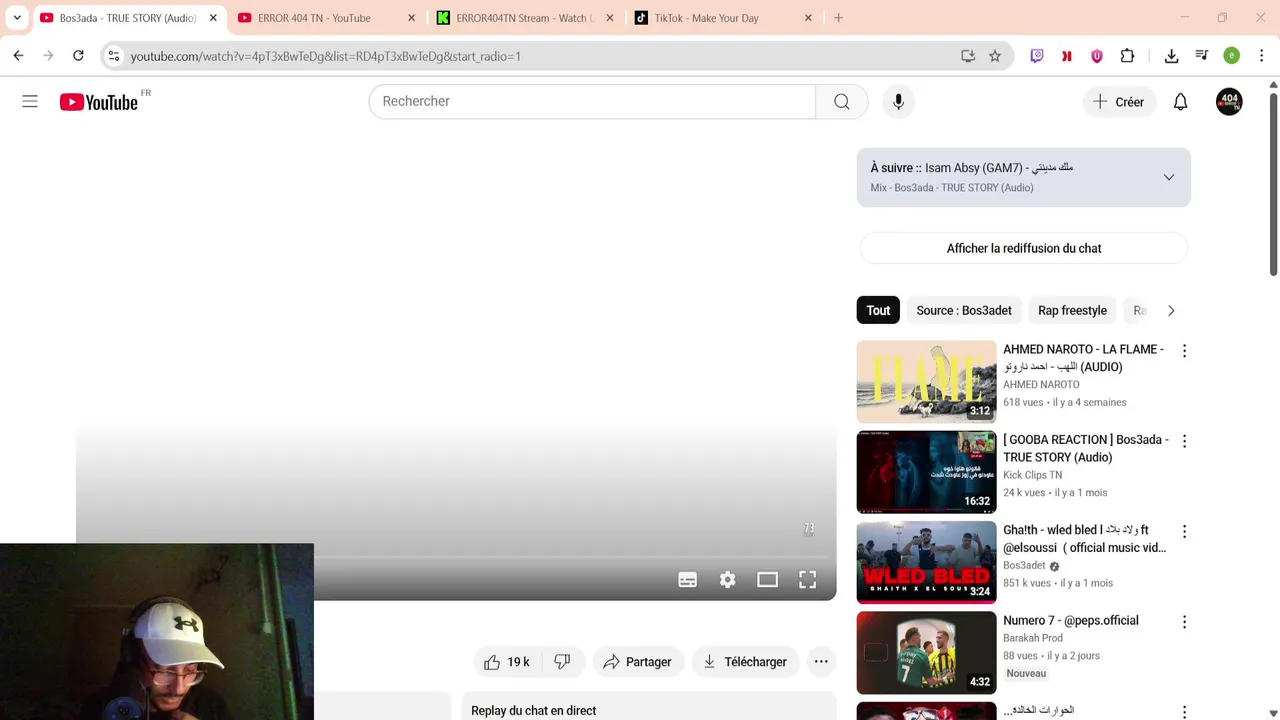This screenshot has width=1280, height=720.
Task: Open browser downloads
Action: 1171,56
